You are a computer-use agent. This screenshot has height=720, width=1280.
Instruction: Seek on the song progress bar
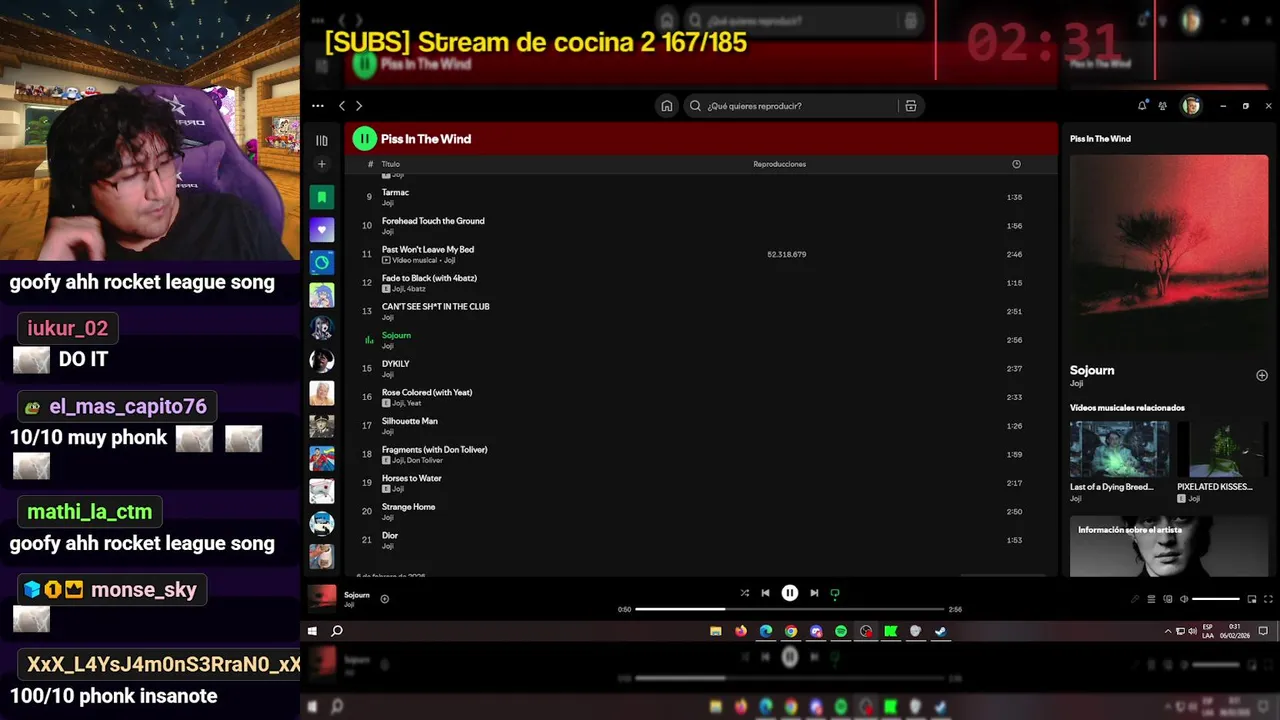coord(790,609)
